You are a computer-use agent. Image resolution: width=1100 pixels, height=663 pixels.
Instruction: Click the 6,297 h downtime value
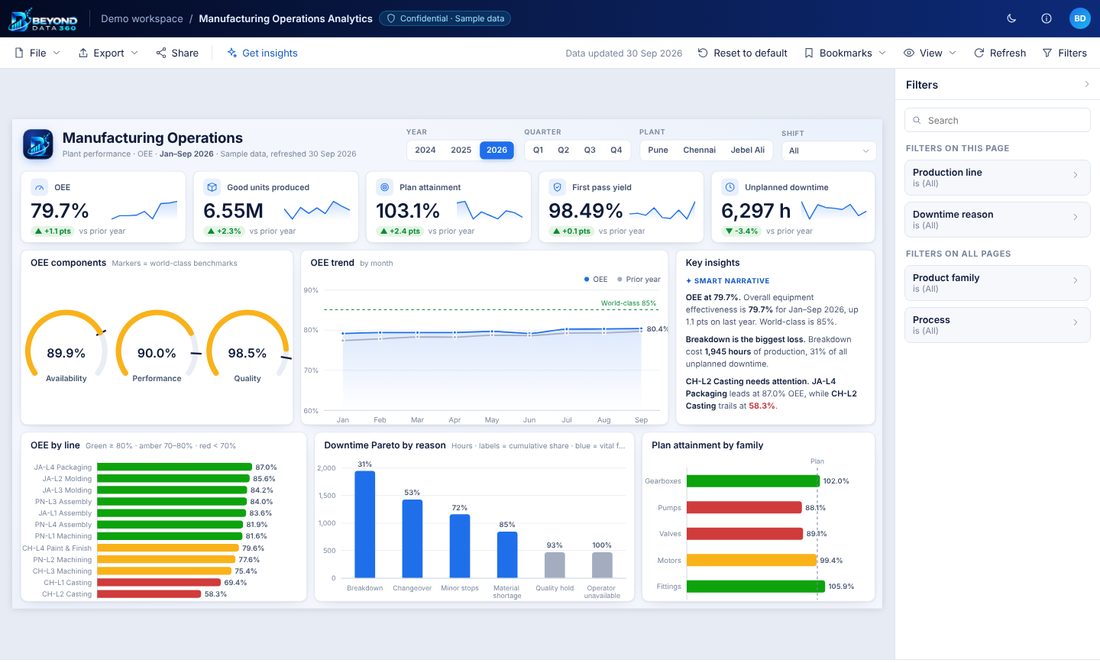[756, 211]
